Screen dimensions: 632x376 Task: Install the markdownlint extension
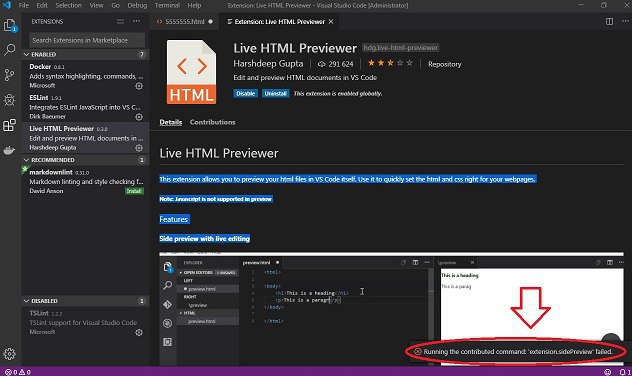(134, 191)
